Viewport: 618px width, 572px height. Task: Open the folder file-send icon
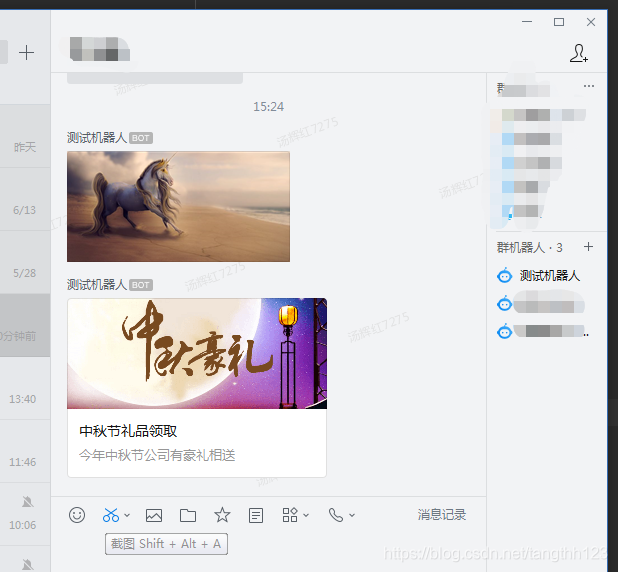pyautogui.click(x=188, y=515)
